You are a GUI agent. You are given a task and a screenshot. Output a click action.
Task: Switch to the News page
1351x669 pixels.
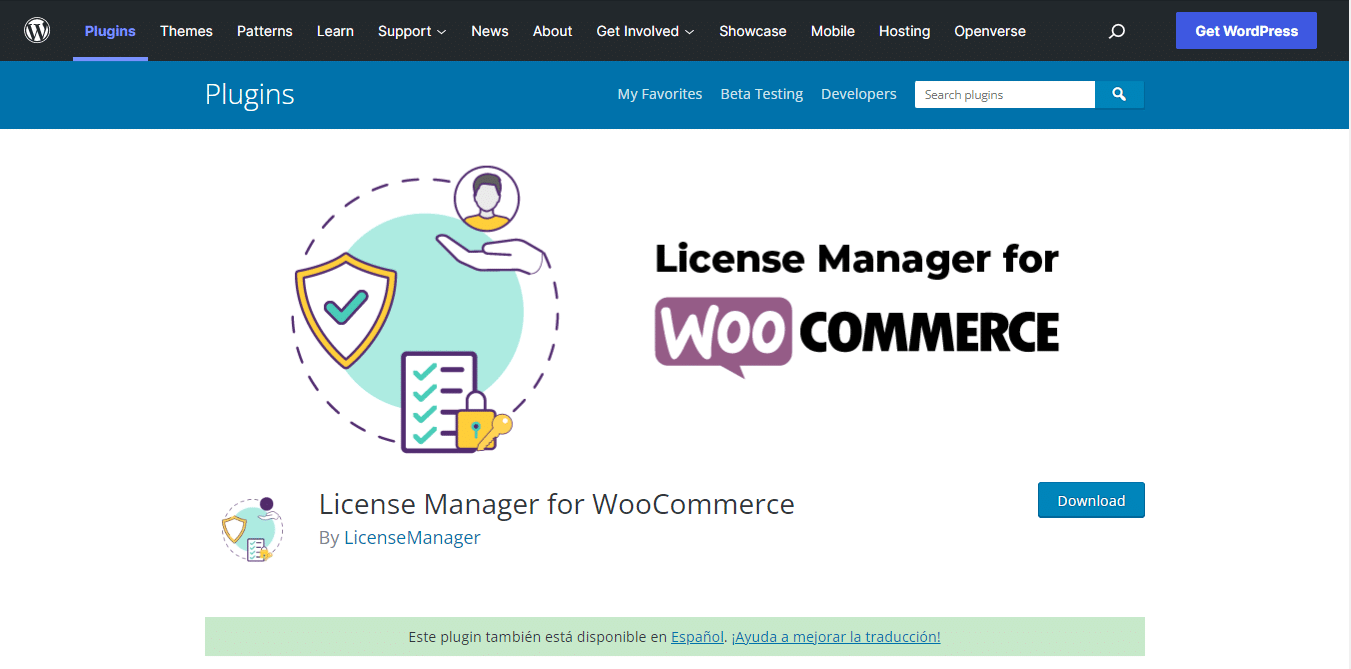pos(489,31)
